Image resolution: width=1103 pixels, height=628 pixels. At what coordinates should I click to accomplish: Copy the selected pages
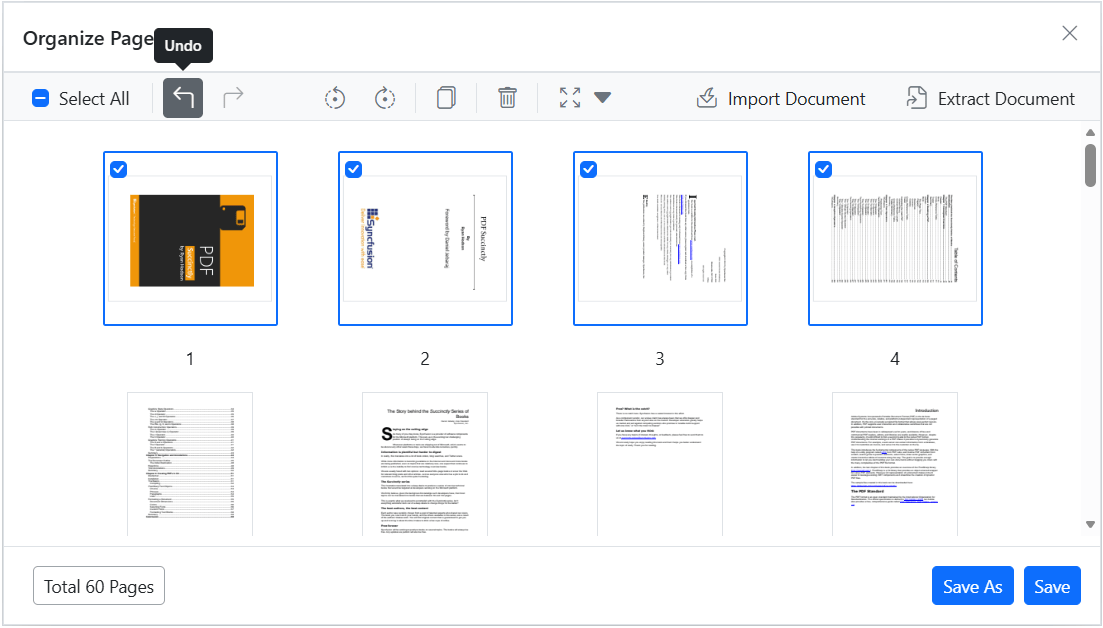446,98
